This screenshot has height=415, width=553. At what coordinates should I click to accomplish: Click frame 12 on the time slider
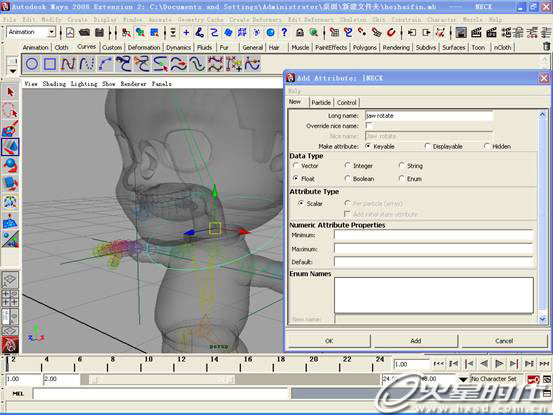(174, 364)
